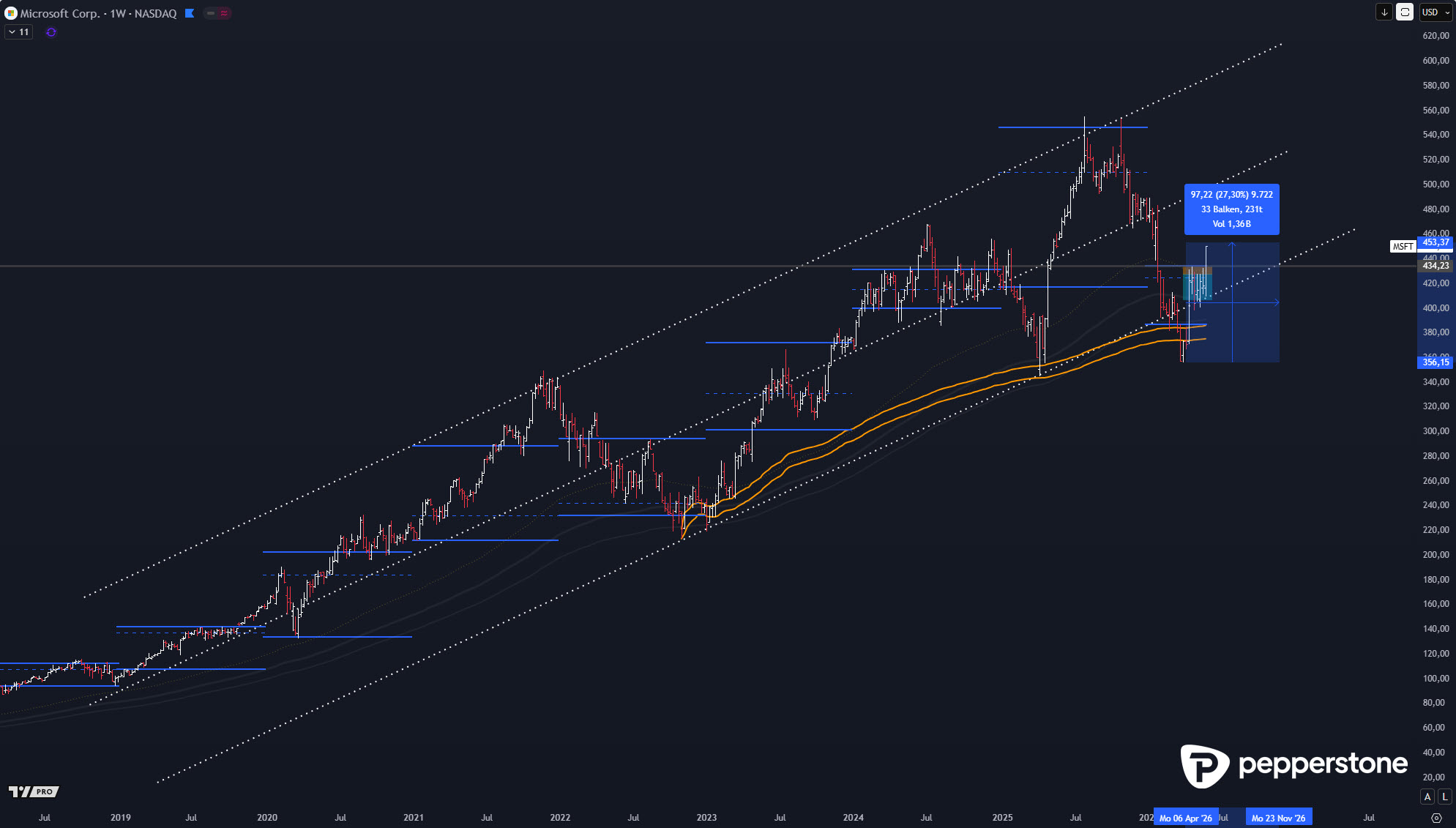Click the Mo 23 Nov '26 date marker
Image resolution: width=1456 pixels, height=828 pixels.
pos(1279,818)
